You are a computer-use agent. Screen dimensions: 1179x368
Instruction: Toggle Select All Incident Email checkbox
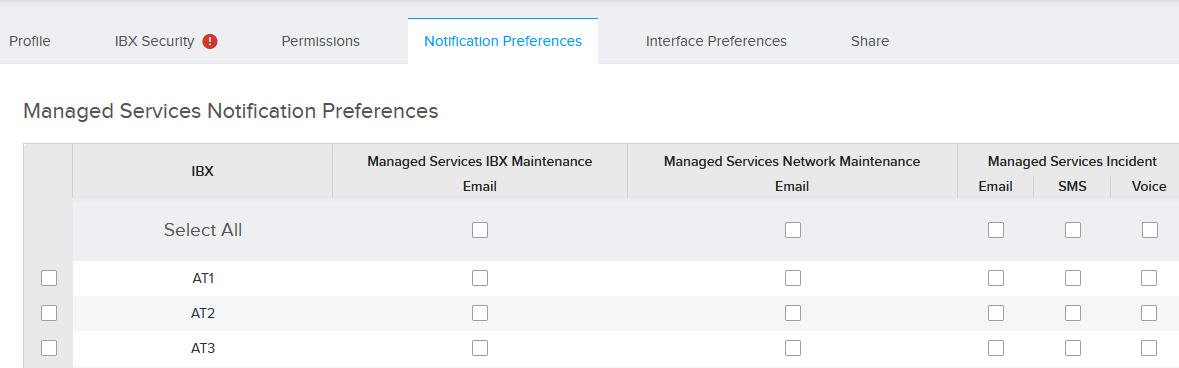[x=996, y=230]
